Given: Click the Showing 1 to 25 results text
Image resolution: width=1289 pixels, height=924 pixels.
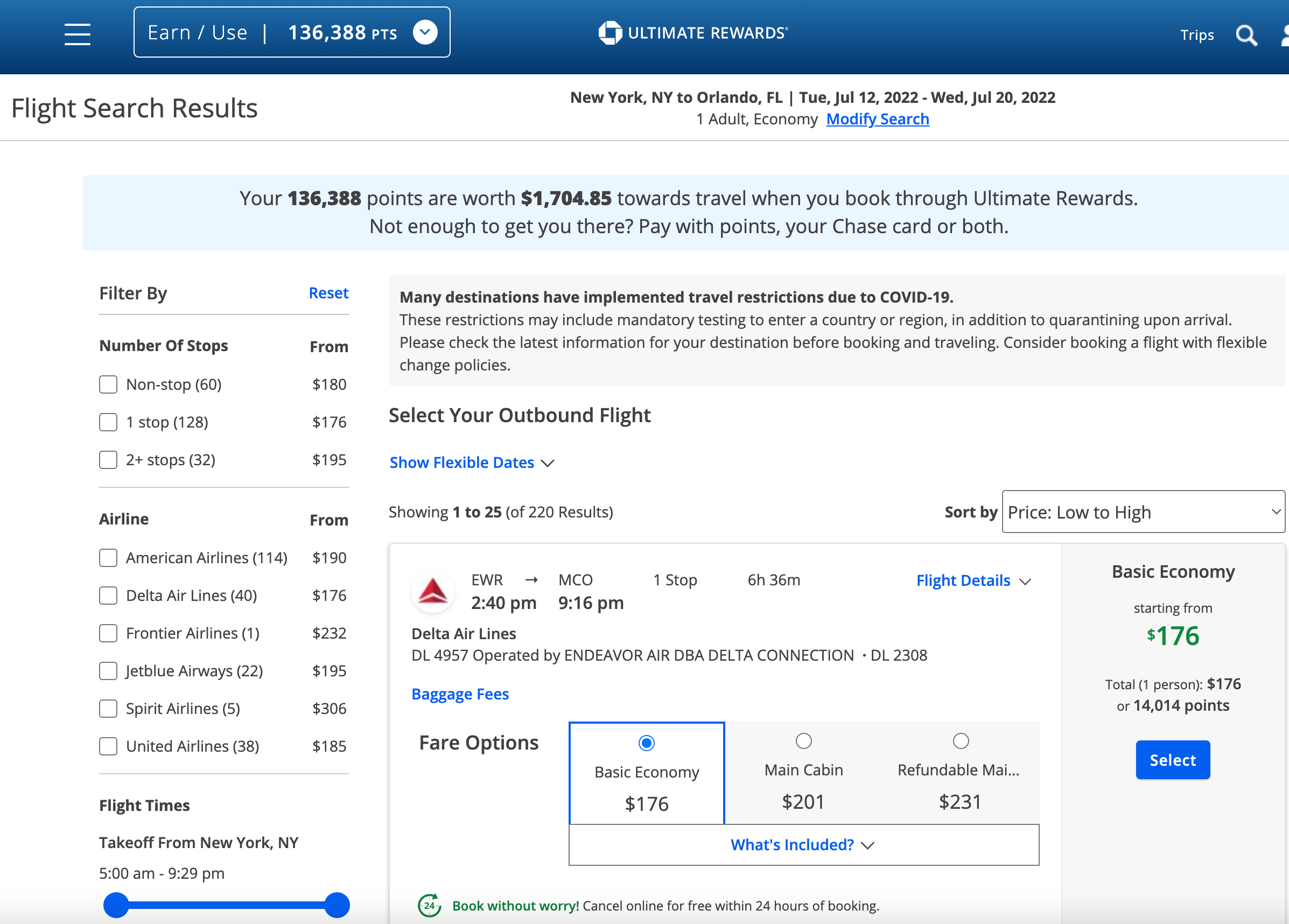Looking at the screenshot, I should pos(501,512).
